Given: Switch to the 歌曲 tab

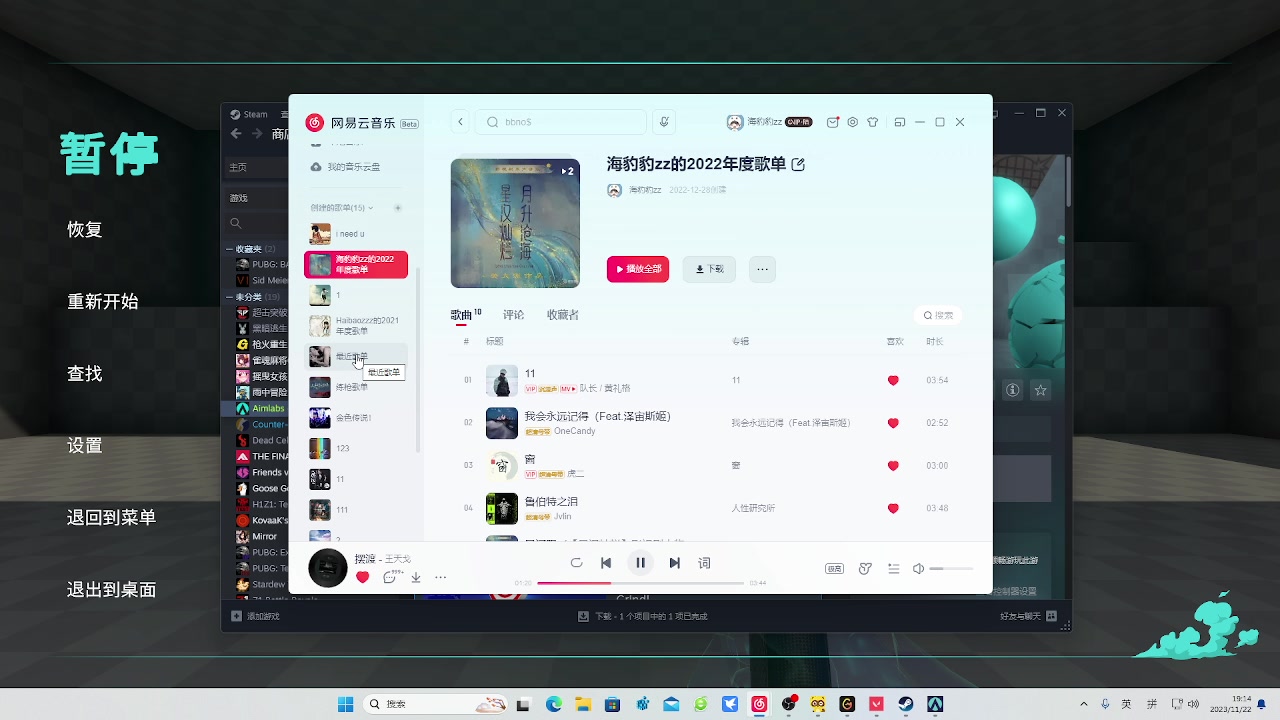Looking at the screenshot, I should (x=461, y=315).
